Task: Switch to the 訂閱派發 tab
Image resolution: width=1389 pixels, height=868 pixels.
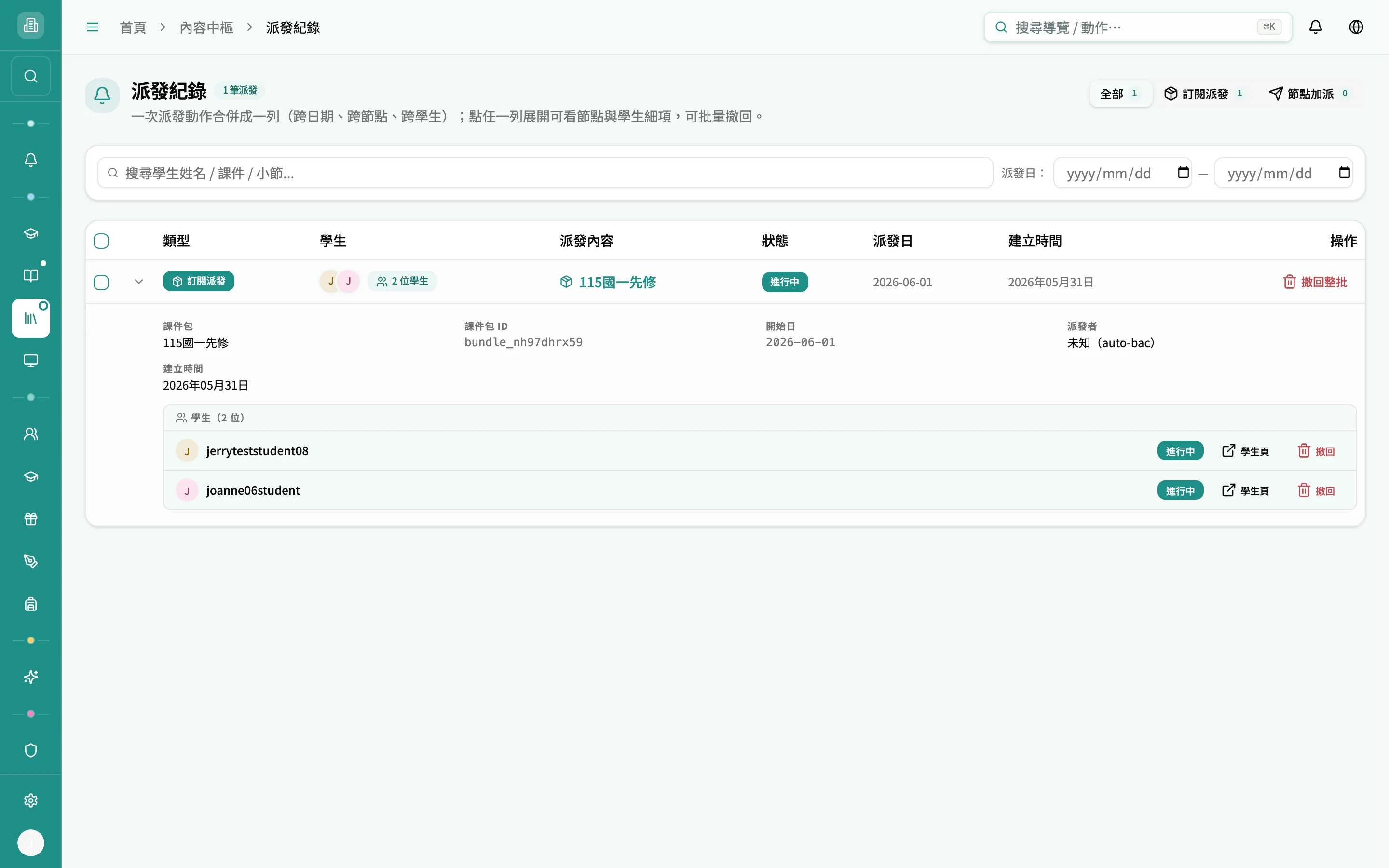Action: click(x=1204, y=94)
